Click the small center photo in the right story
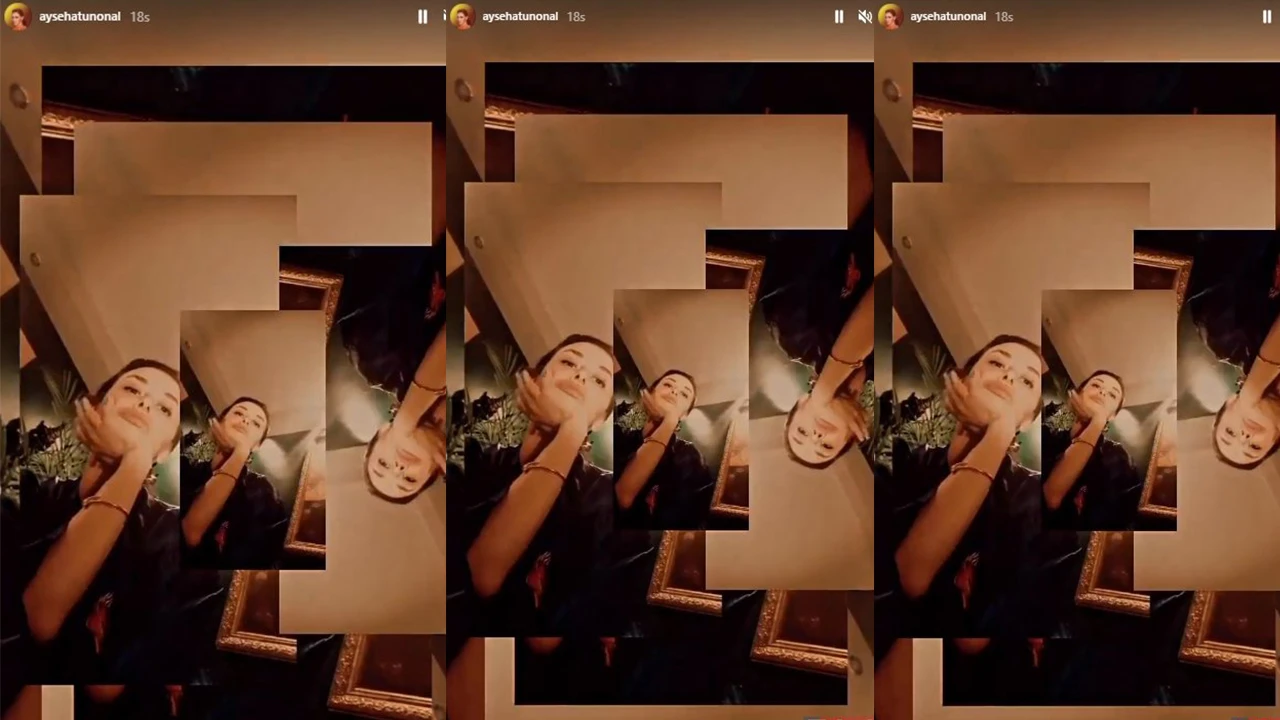Image resolution: width=1280 pixels, height=720 pixels. point(1108,410)
